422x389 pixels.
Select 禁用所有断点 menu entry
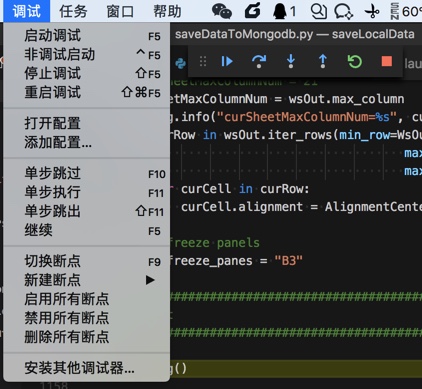point(87,318)
